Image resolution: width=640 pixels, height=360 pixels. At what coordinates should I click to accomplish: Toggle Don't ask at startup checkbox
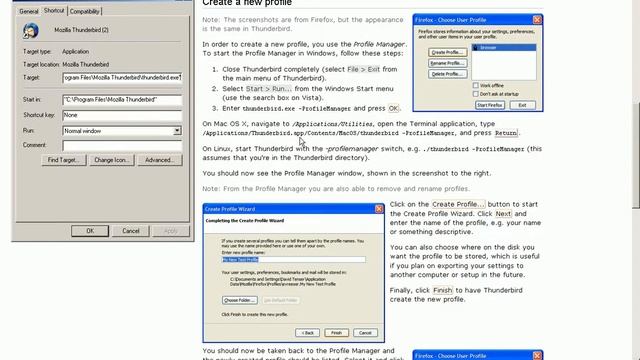[x=476, y=94]
